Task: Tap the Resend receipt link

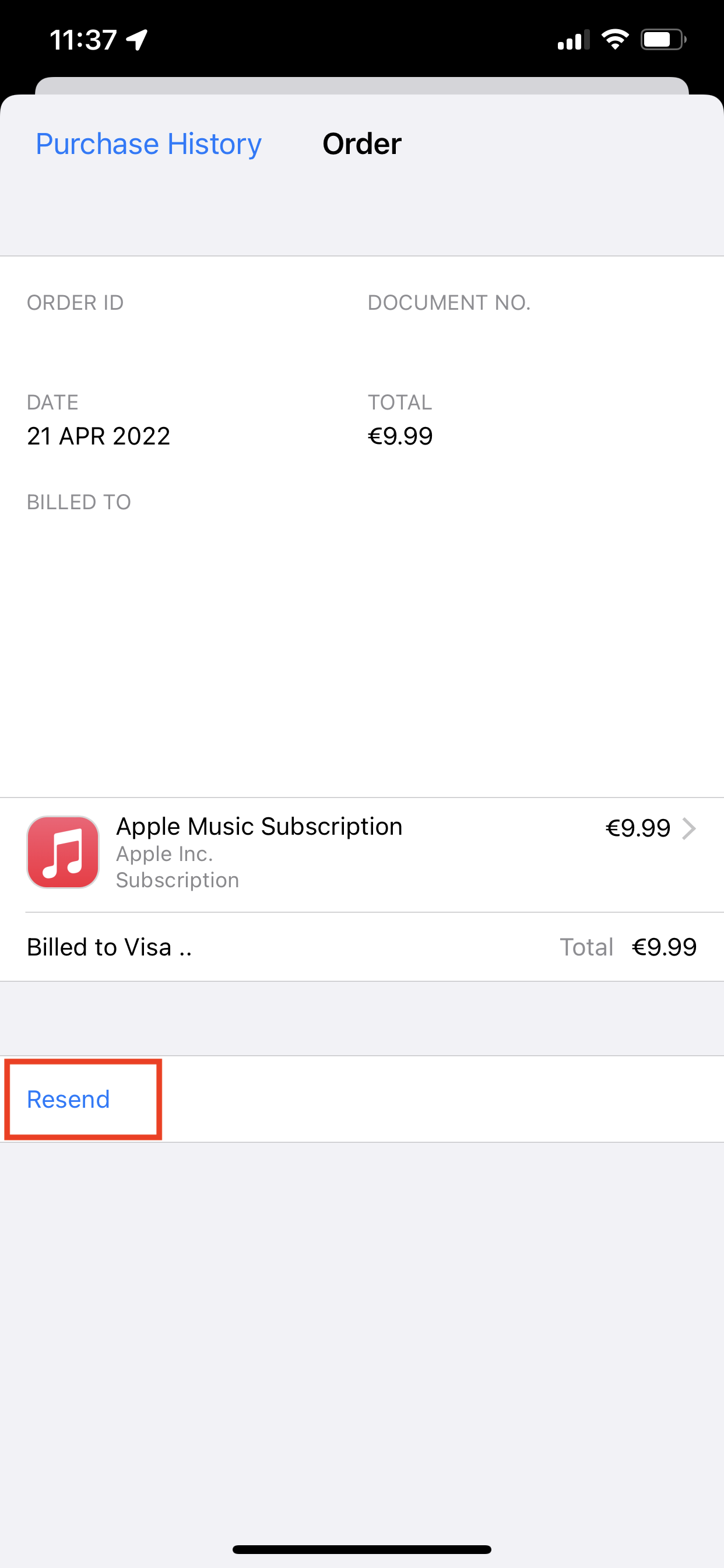Action: click(x=68, y=1098)
